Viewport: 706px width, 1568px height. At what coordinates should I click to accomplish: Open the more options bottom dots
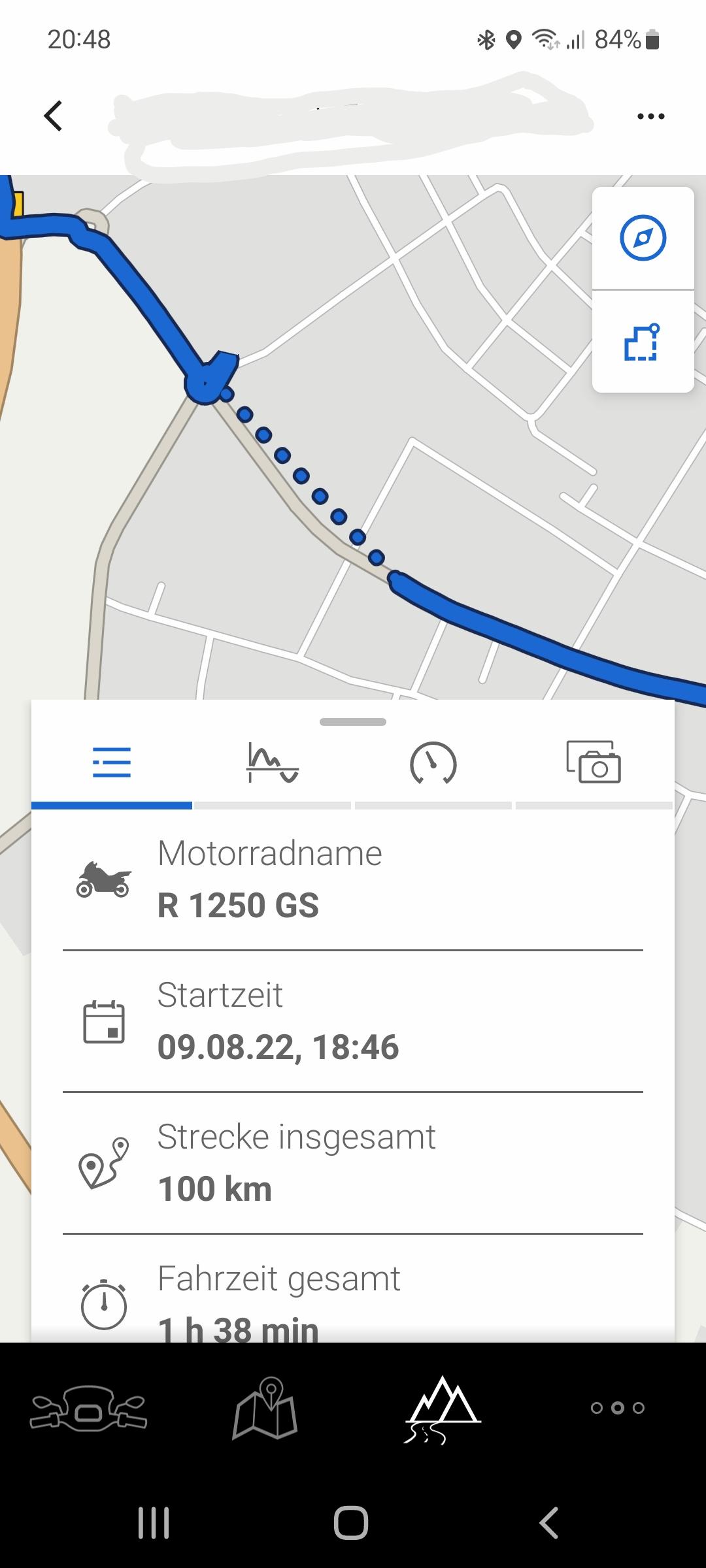point(618,1408)
